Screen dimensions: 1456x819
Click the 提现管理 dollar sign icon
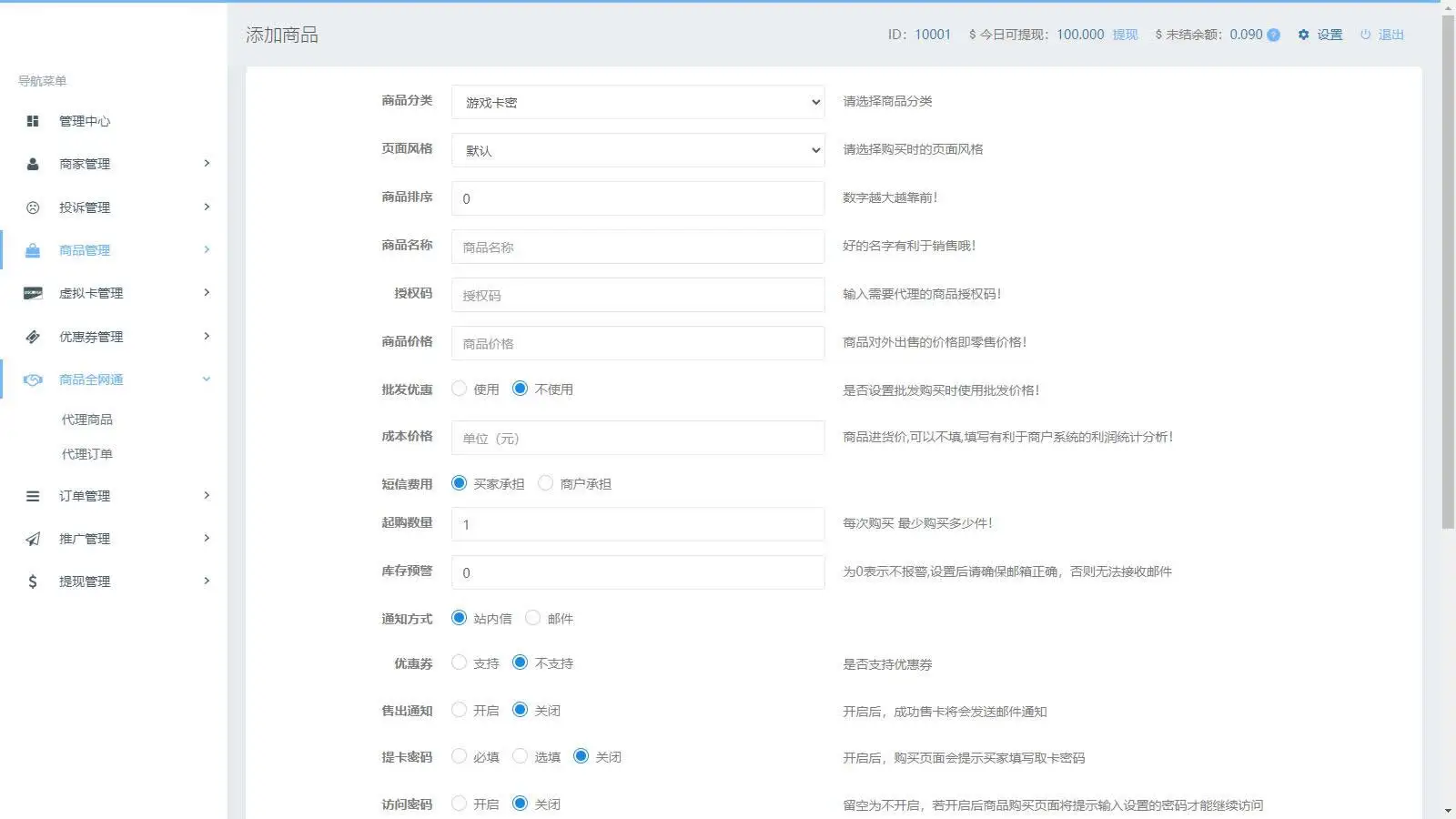(x=33, y=581)
